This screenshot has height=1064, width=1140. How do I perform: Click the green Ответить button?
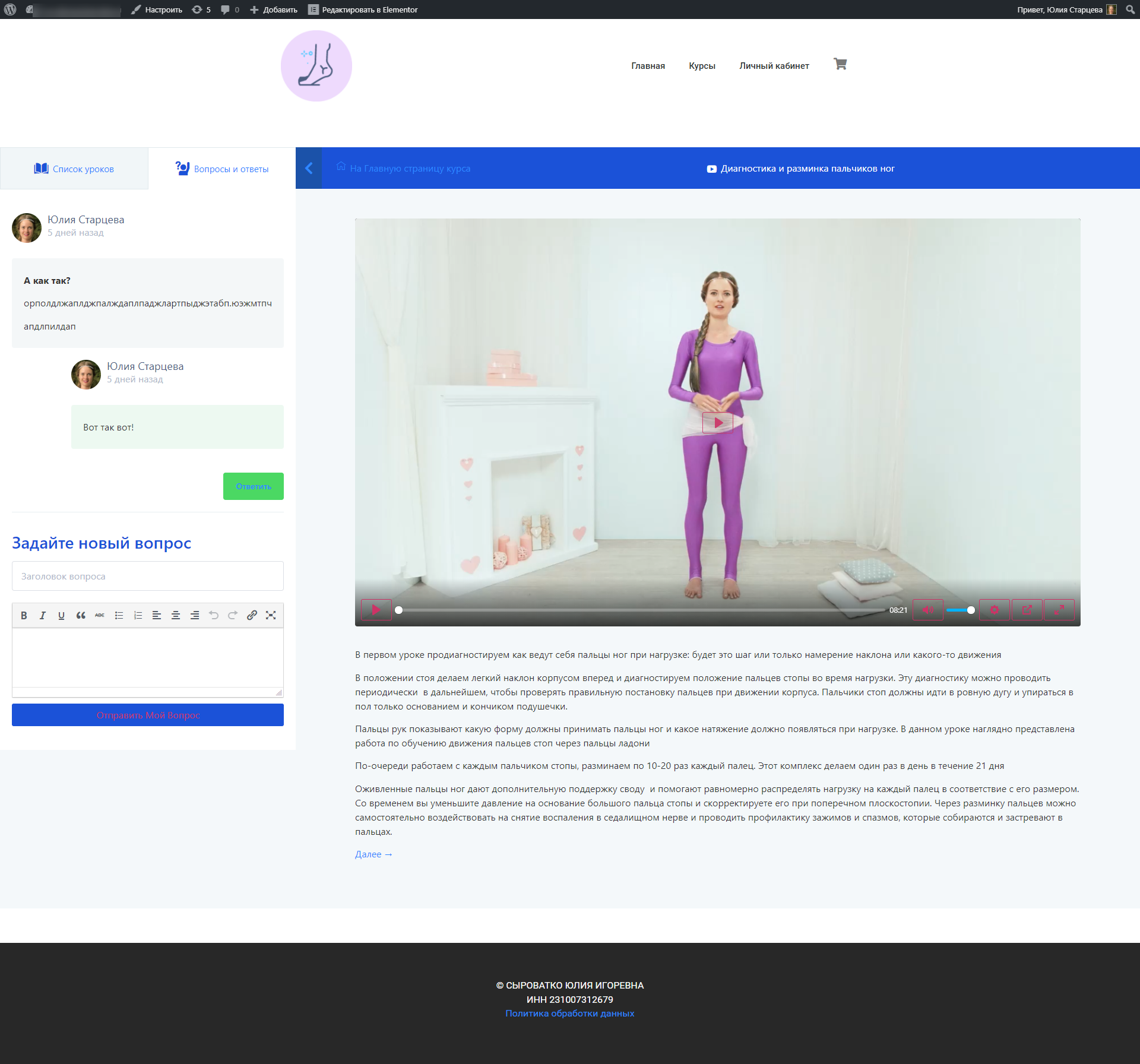[x=254, y=486]
